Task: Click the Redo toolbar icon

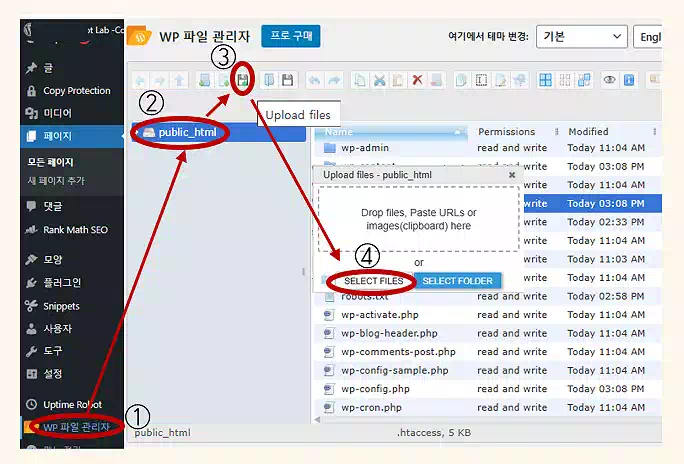Action: (x=334, y=80)
